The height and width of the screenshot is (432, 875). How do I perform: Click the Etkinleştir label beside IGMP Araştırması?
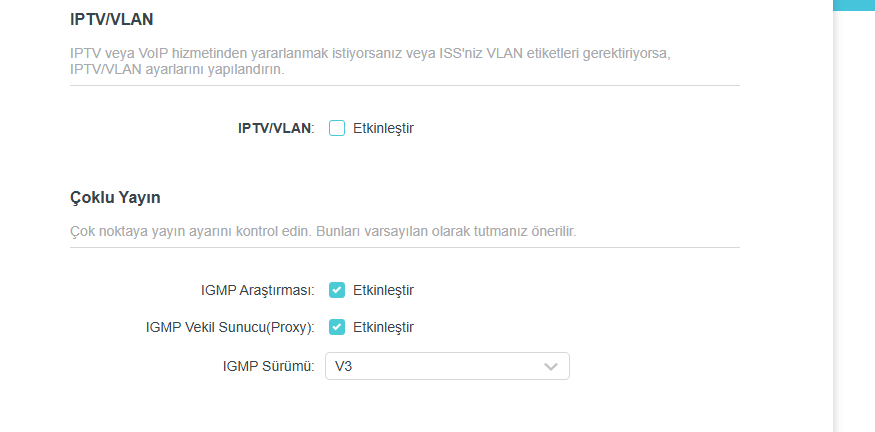383,290
